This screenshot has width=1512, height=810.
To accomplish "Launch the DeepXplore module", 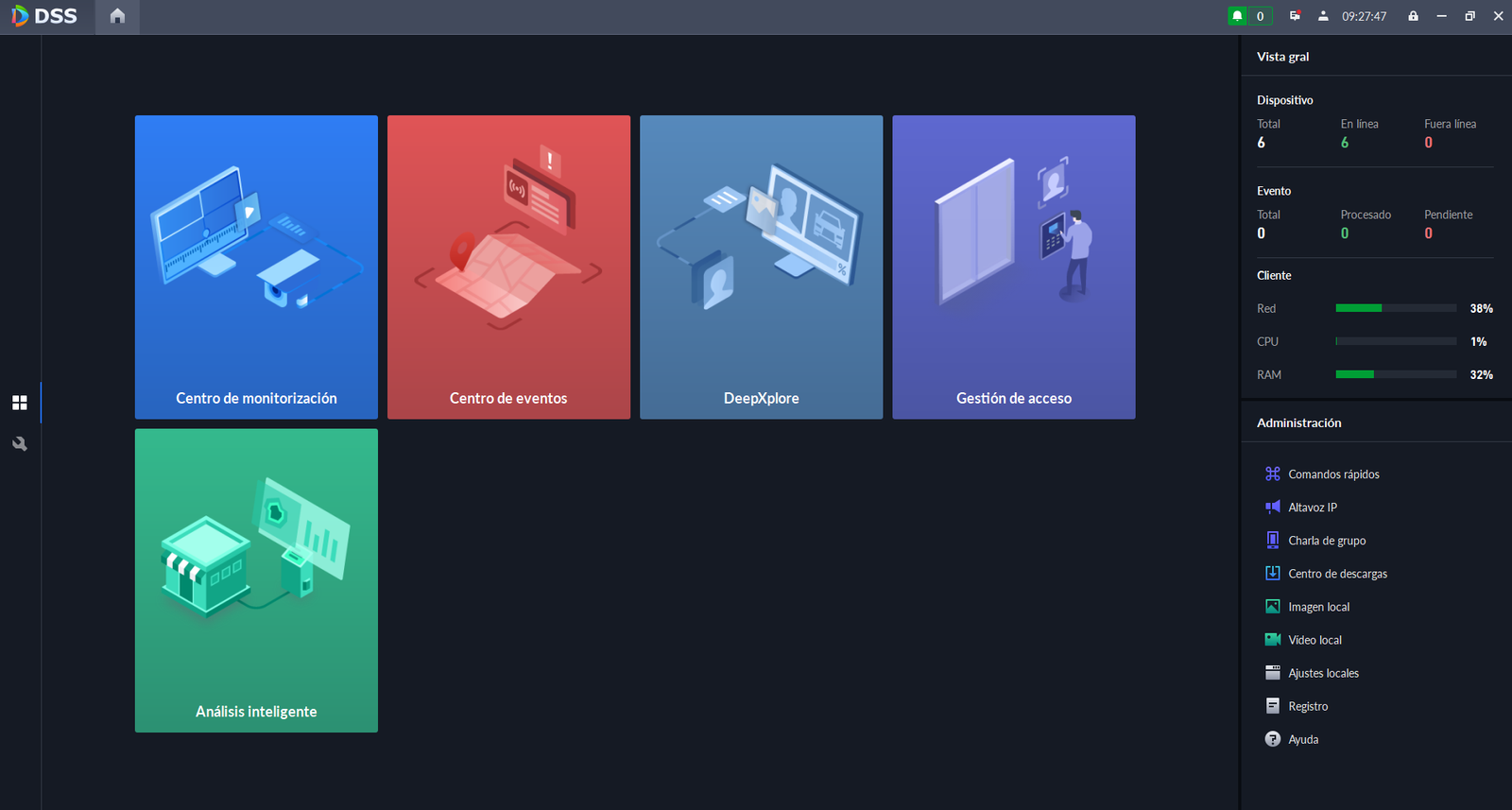I will [x=761, y=267].
